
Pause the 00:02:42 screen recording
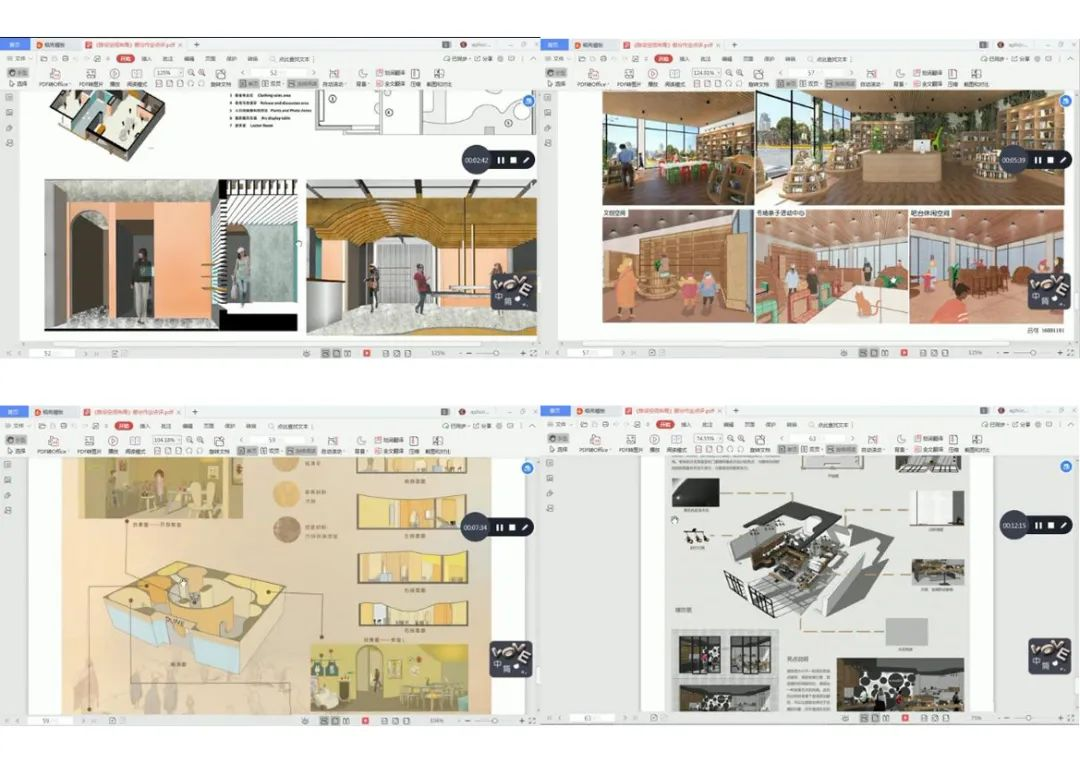coord(500,160)
